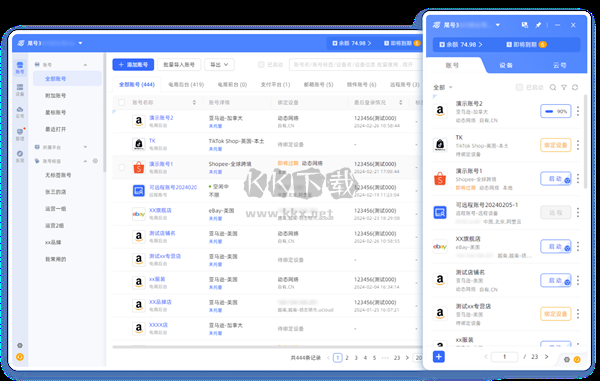Click 余额 74.98 in the main window title bar
Viewport: 600px width, 381px height.
point(352,43)
